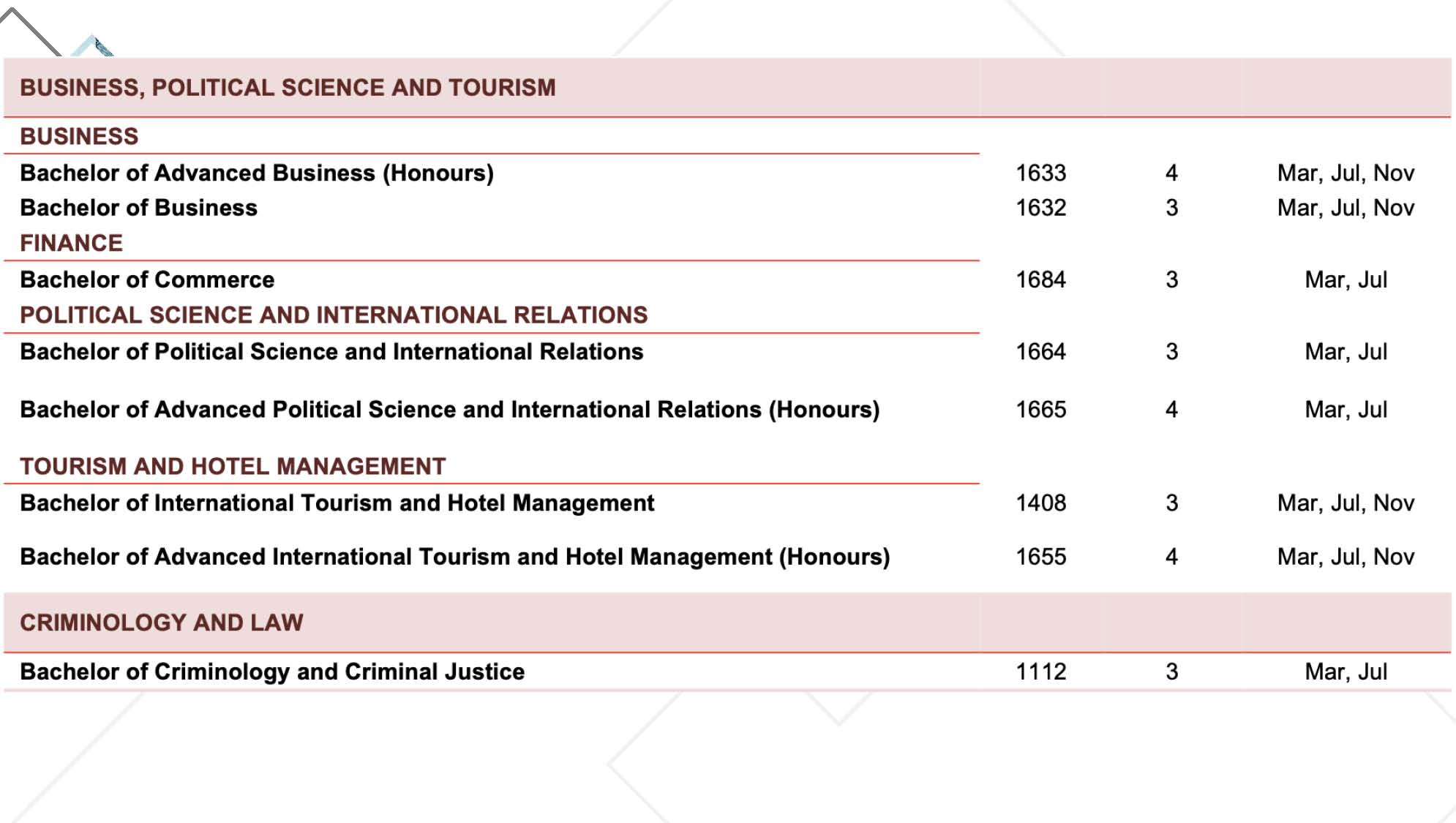Select Bachelor of Advanced International Tourism (Honours)
Viewport: 1456px width, 823px height.
point(455,557)
